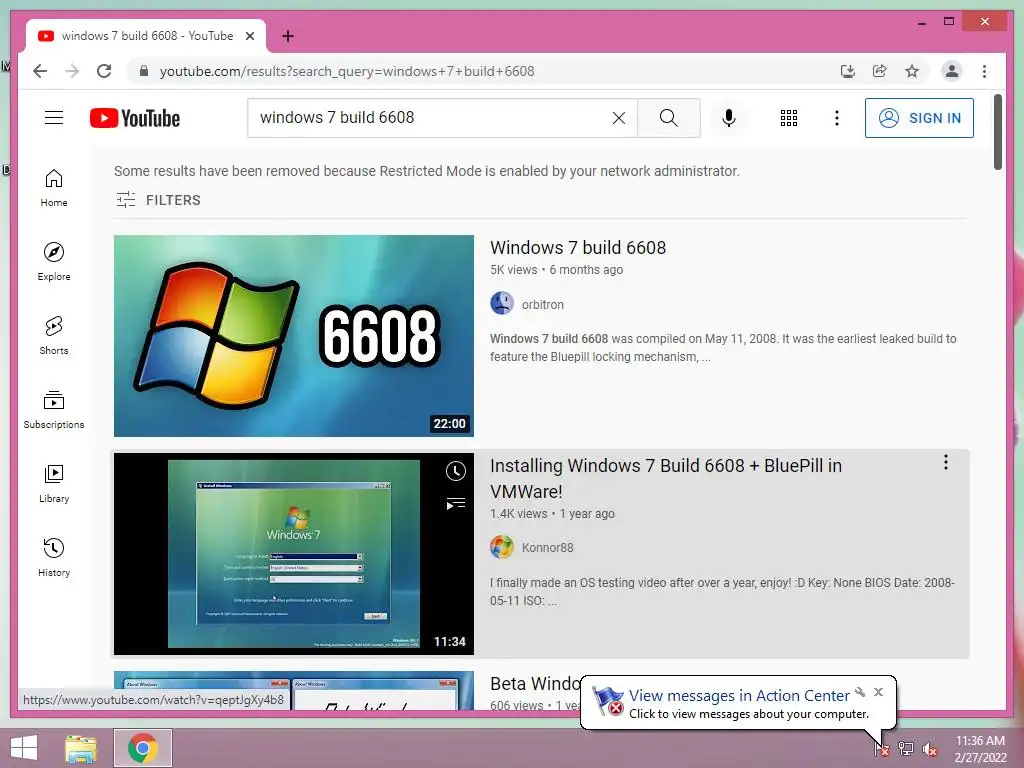
Task: Click the SIGN IN button
Action: [919, 118]
